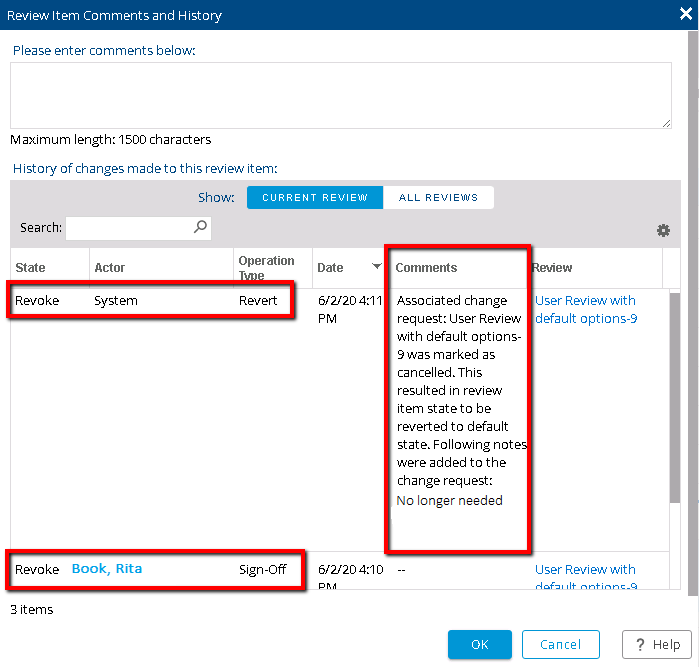Click the history Search field
699x667 pixels.
pos(130,228)
